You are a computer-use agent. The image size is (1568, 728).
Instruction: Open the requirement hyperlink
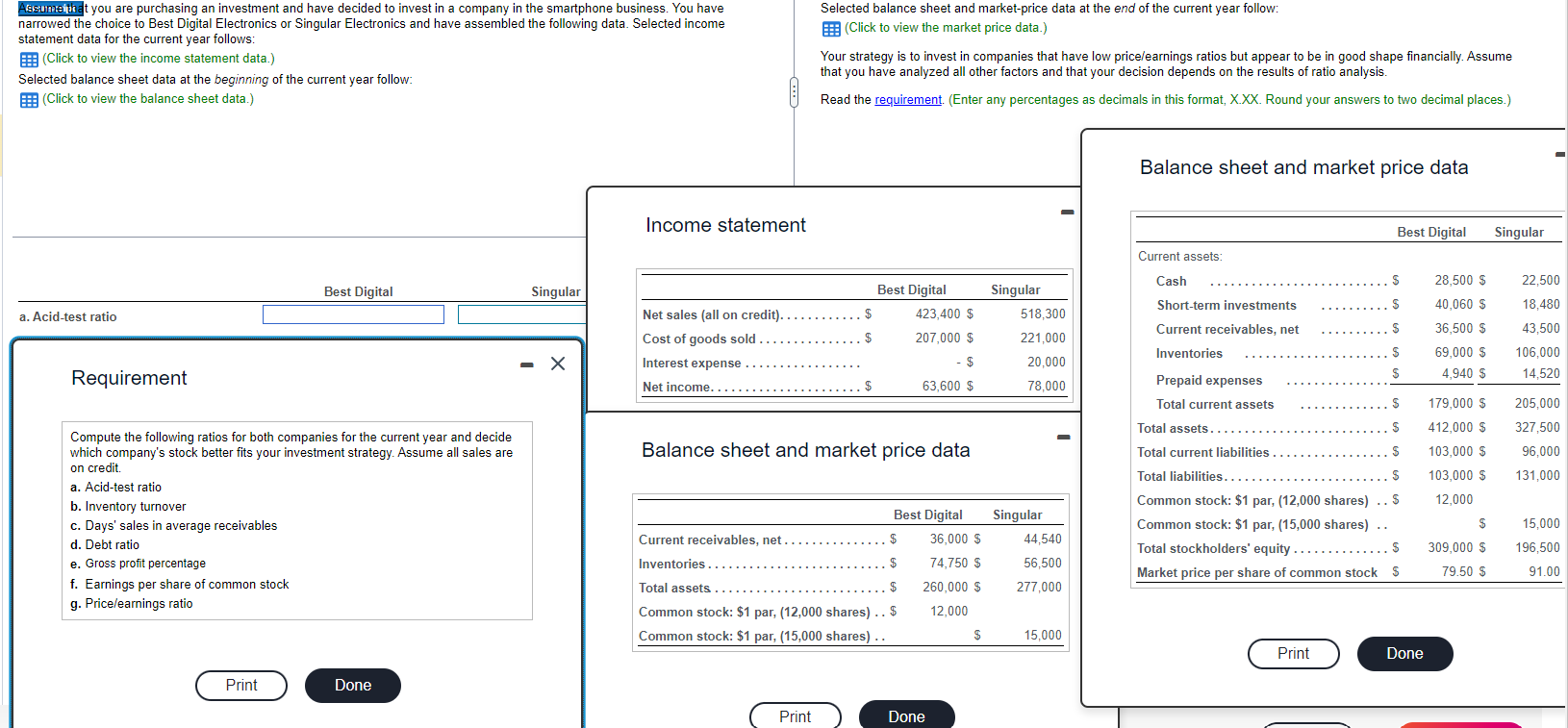[908, 100]
